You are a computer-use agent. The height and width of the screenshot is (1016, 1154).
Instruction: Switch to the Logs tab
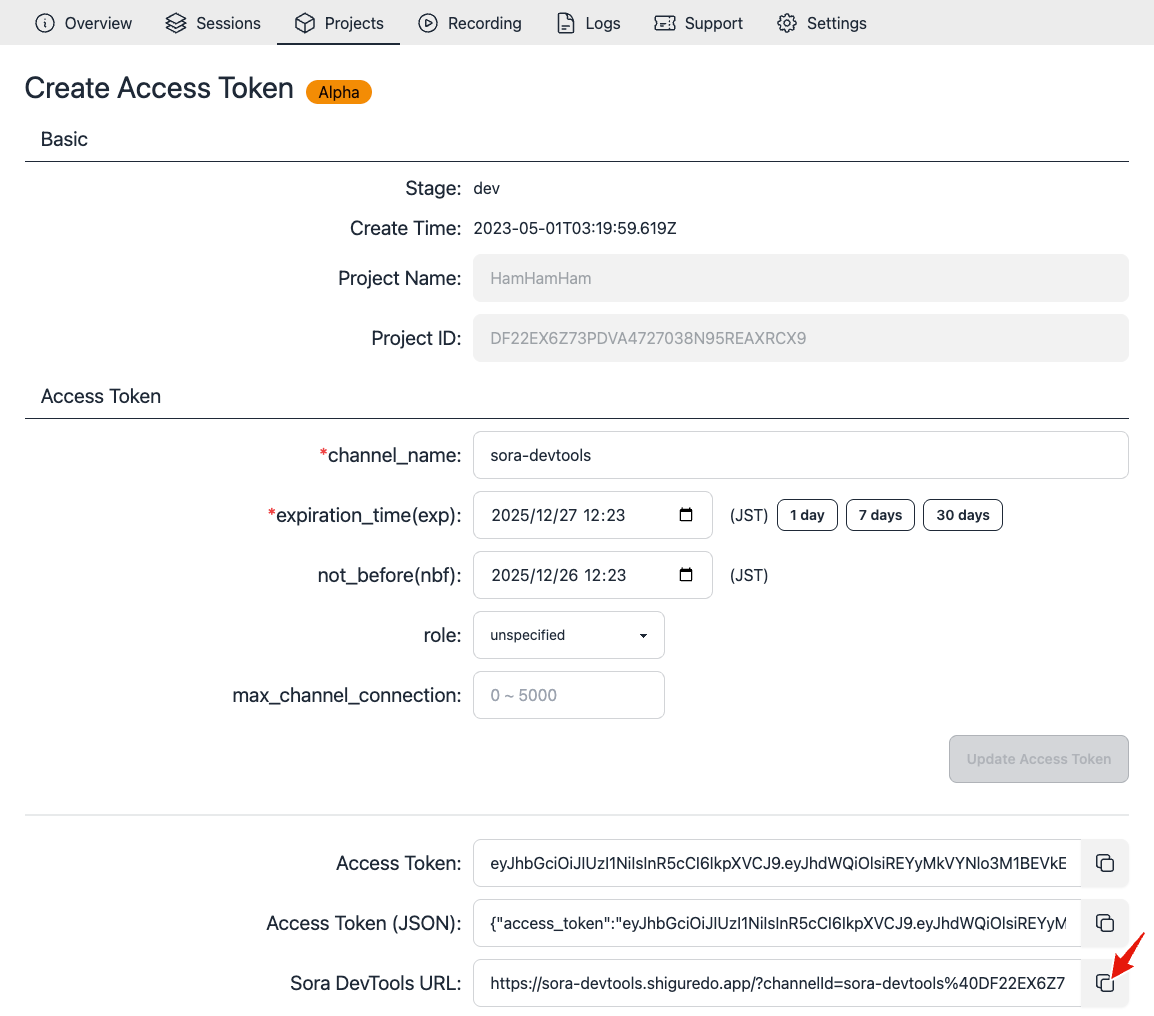588,23
